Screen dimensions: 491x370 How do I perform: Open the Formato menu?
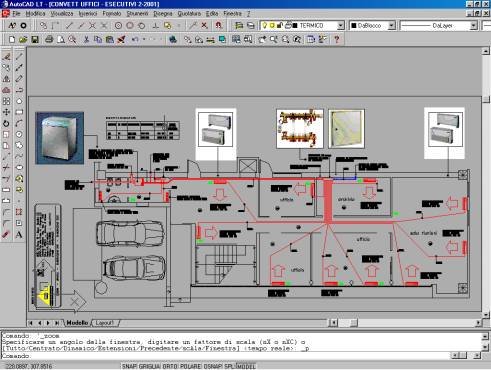(x=112, y=14)
